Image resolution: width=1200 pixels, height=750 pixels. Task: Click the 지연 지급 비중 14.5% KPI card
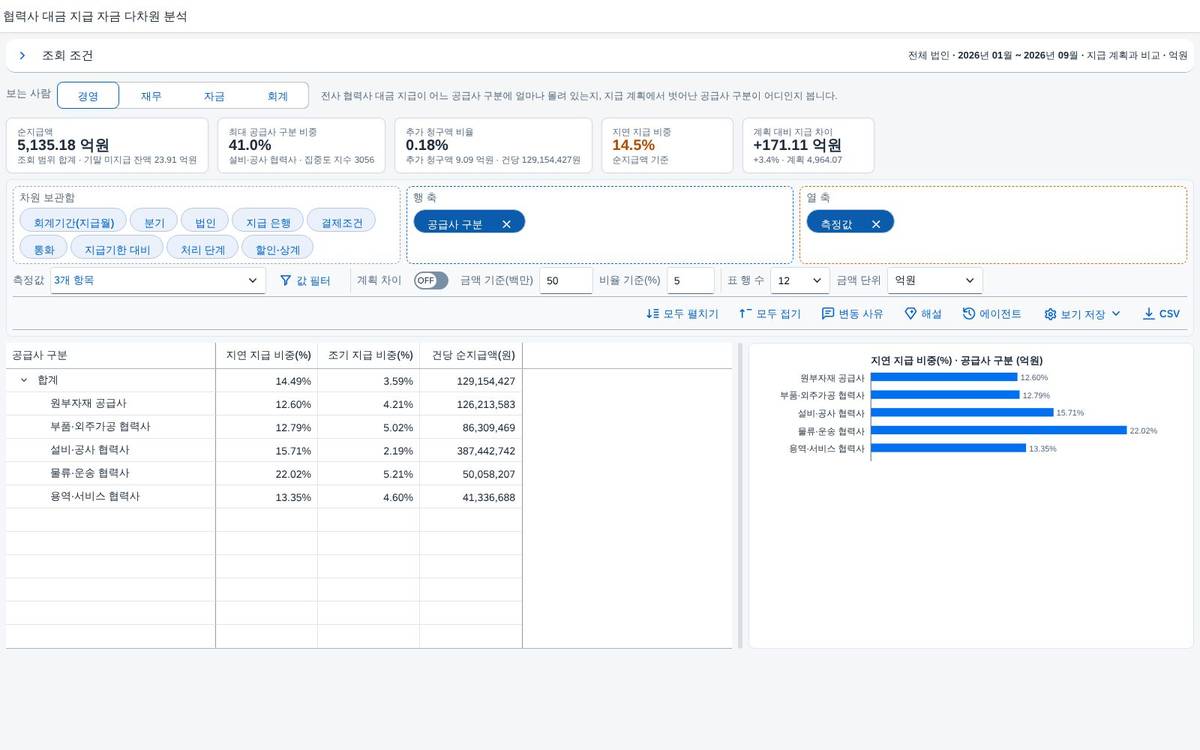668,145
